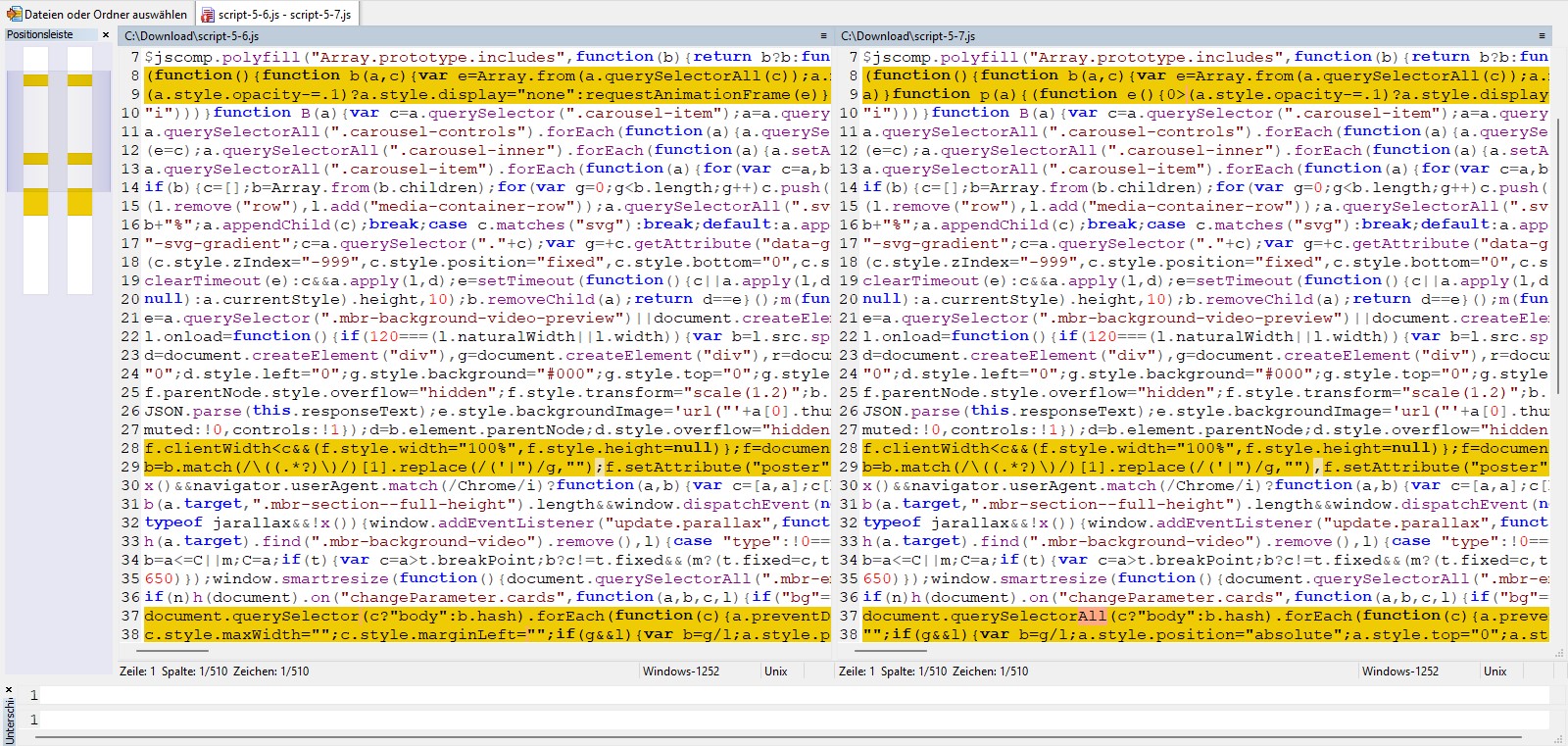Click the vertical 'Unterschi' diff pane label
This screenshot has height=746, width=1568.
[x=9, y=722]
